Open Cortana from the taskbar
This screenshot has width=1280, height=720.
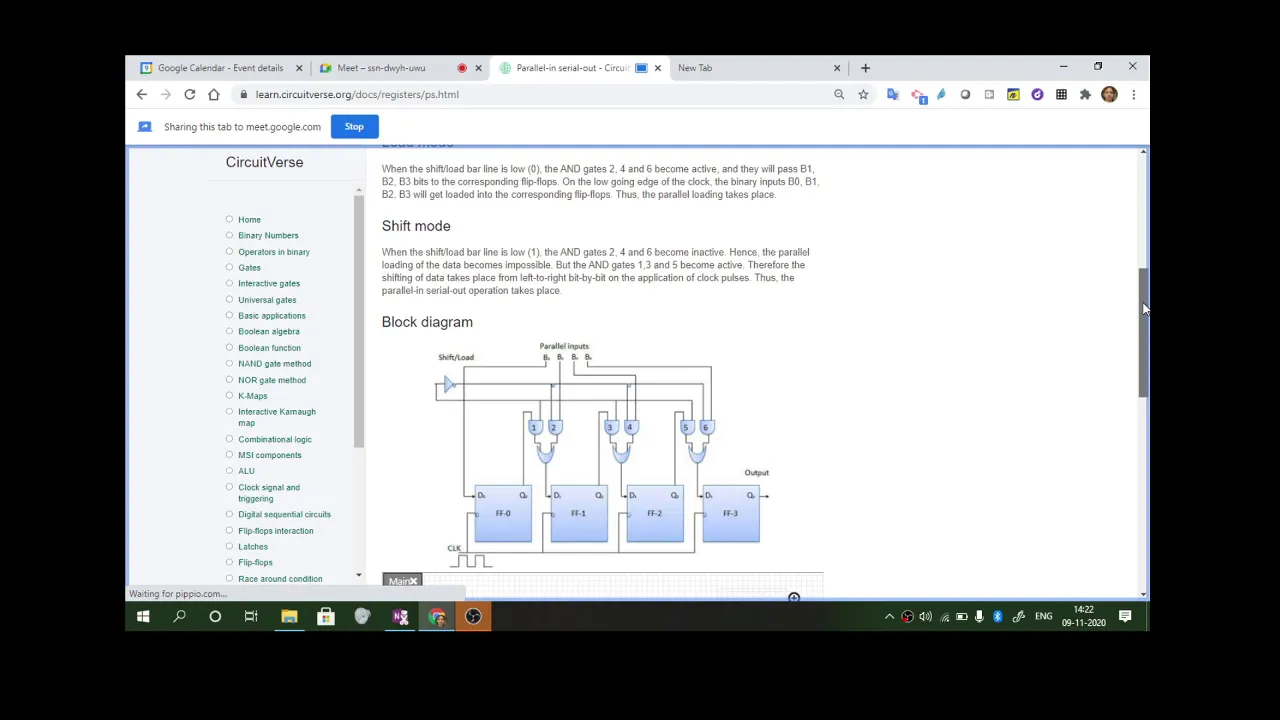point(215,616)
